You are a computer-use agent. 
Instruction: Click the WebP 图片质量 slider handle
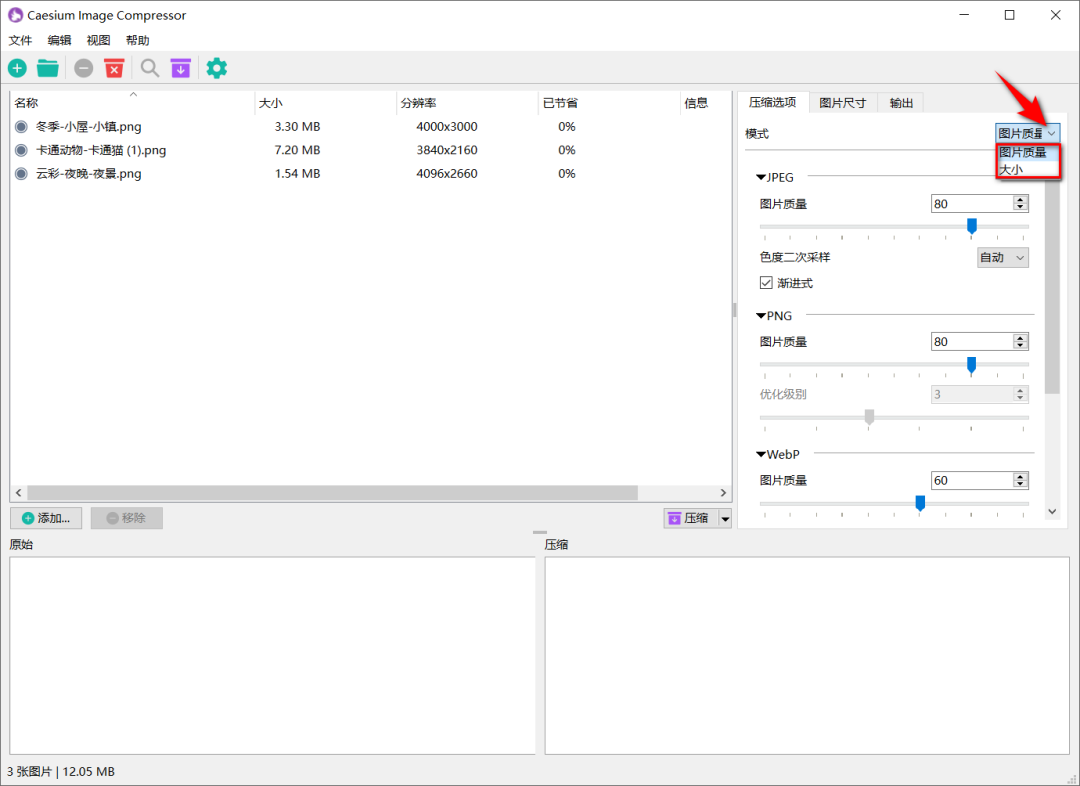click(x=920, y=504)
